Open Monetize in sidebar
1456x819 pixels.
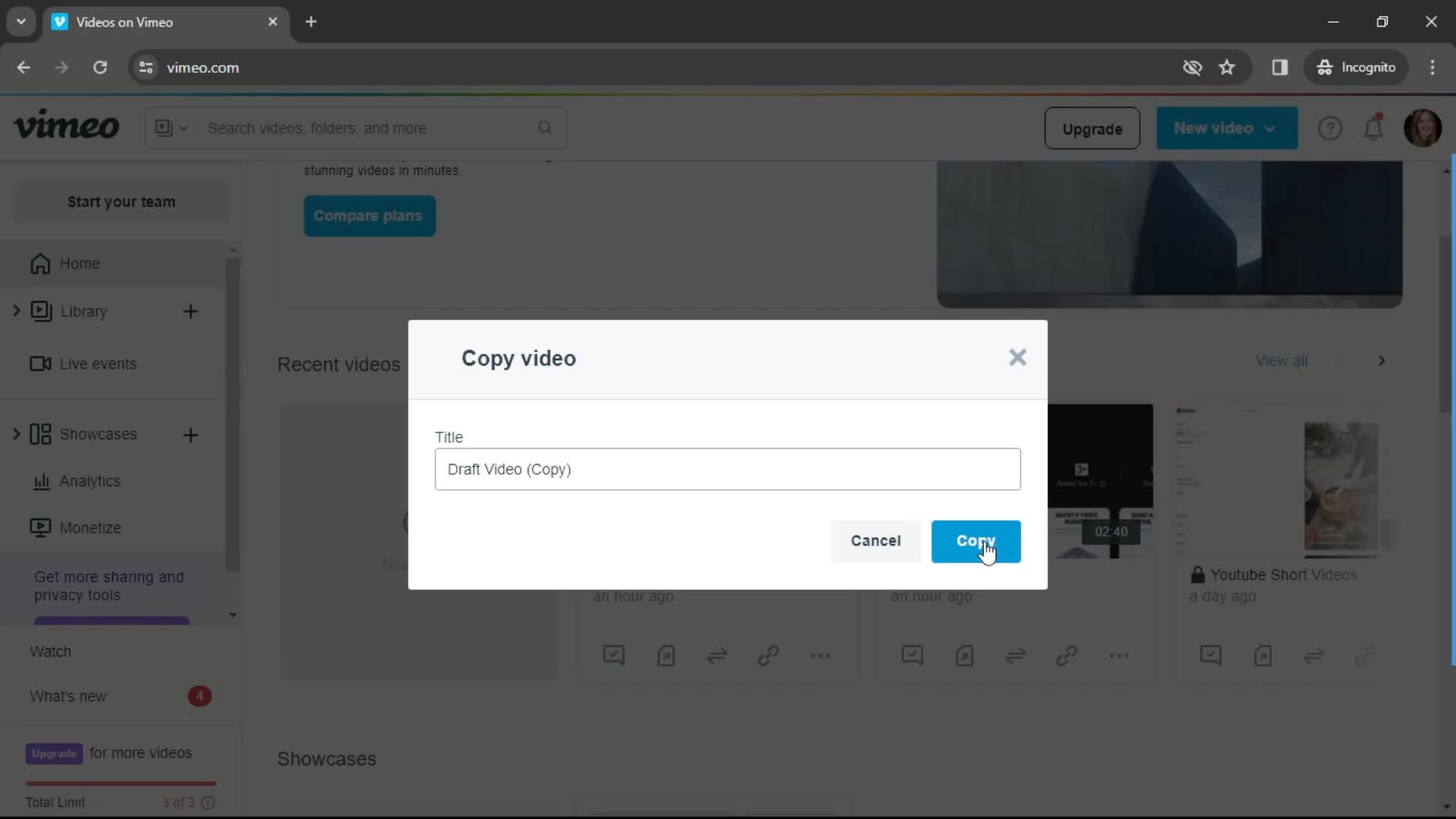[76, 527]
